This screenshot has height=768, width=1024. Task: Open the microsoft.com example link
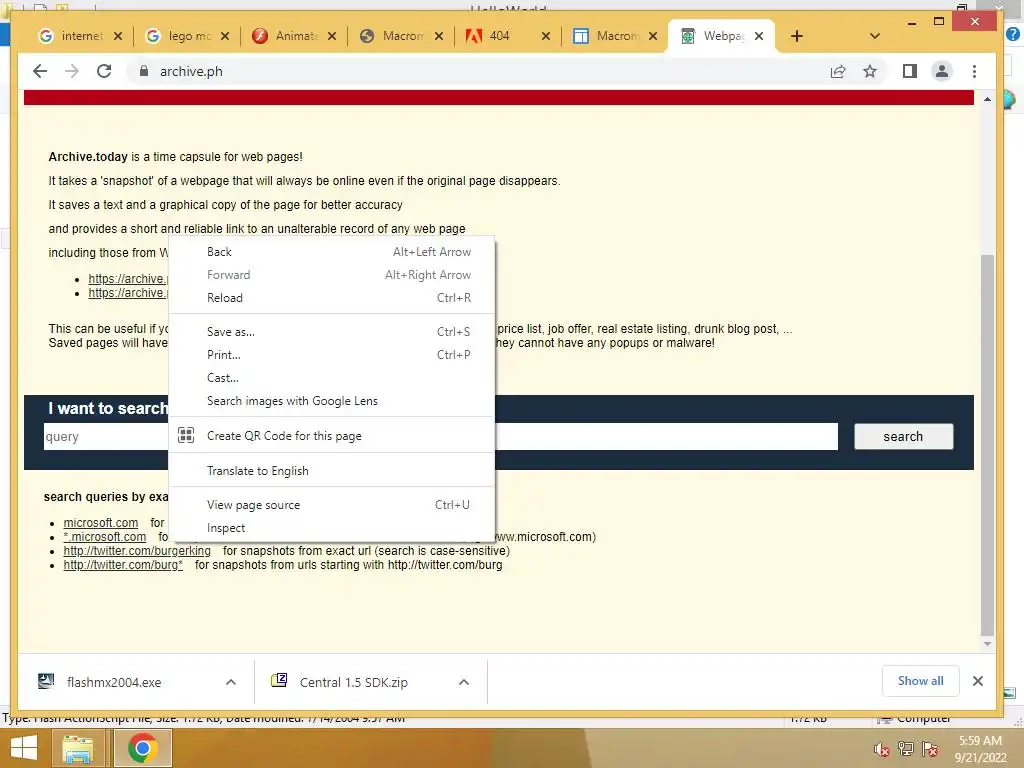[x=101, y=522]
